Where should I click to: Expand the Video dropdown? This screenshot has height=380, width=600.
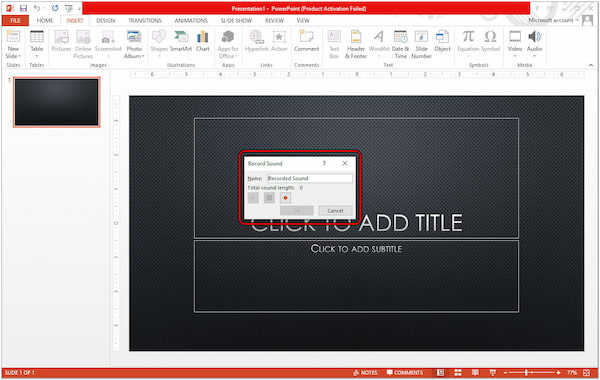[x=515, y=56]
